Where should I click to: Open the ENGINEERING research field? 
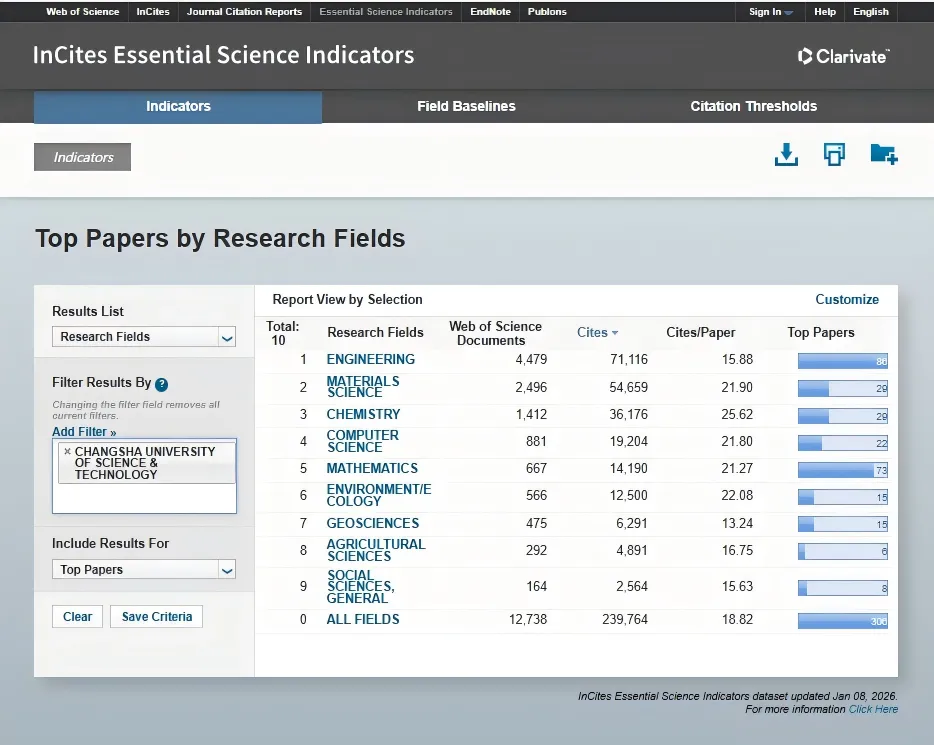coord(371,360)
